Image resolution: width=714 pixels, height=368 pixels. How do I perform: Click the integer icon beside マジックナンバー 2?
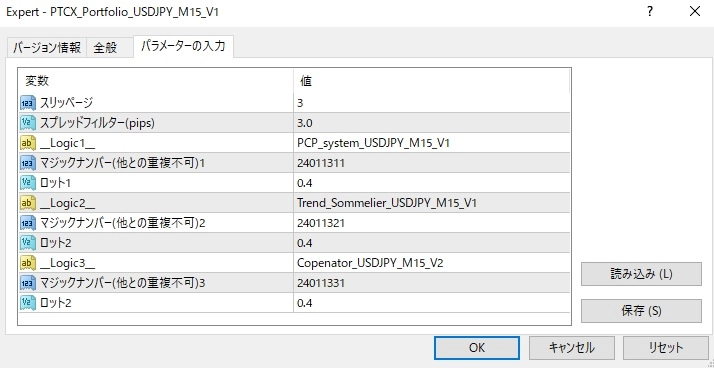28,223
